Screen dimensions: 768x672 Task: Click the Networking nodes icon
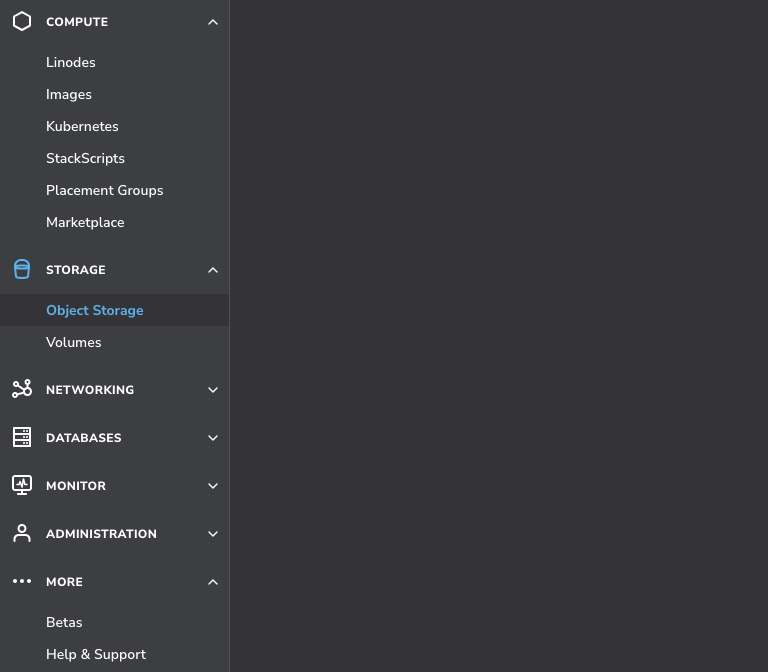[x=22, y=390]
